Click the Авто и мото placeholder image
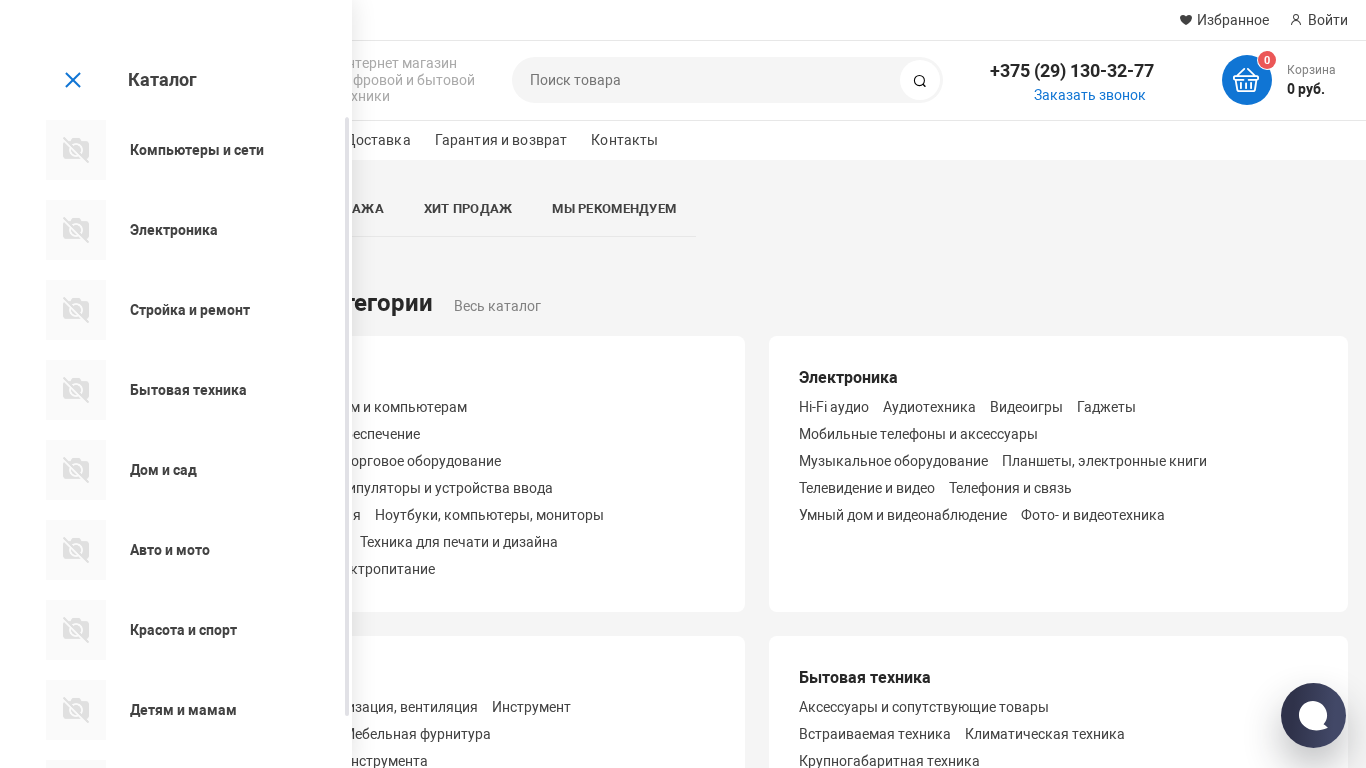The width and height of the screenshot is (1366, 768). pyautogui.click(x=76, y=550)
